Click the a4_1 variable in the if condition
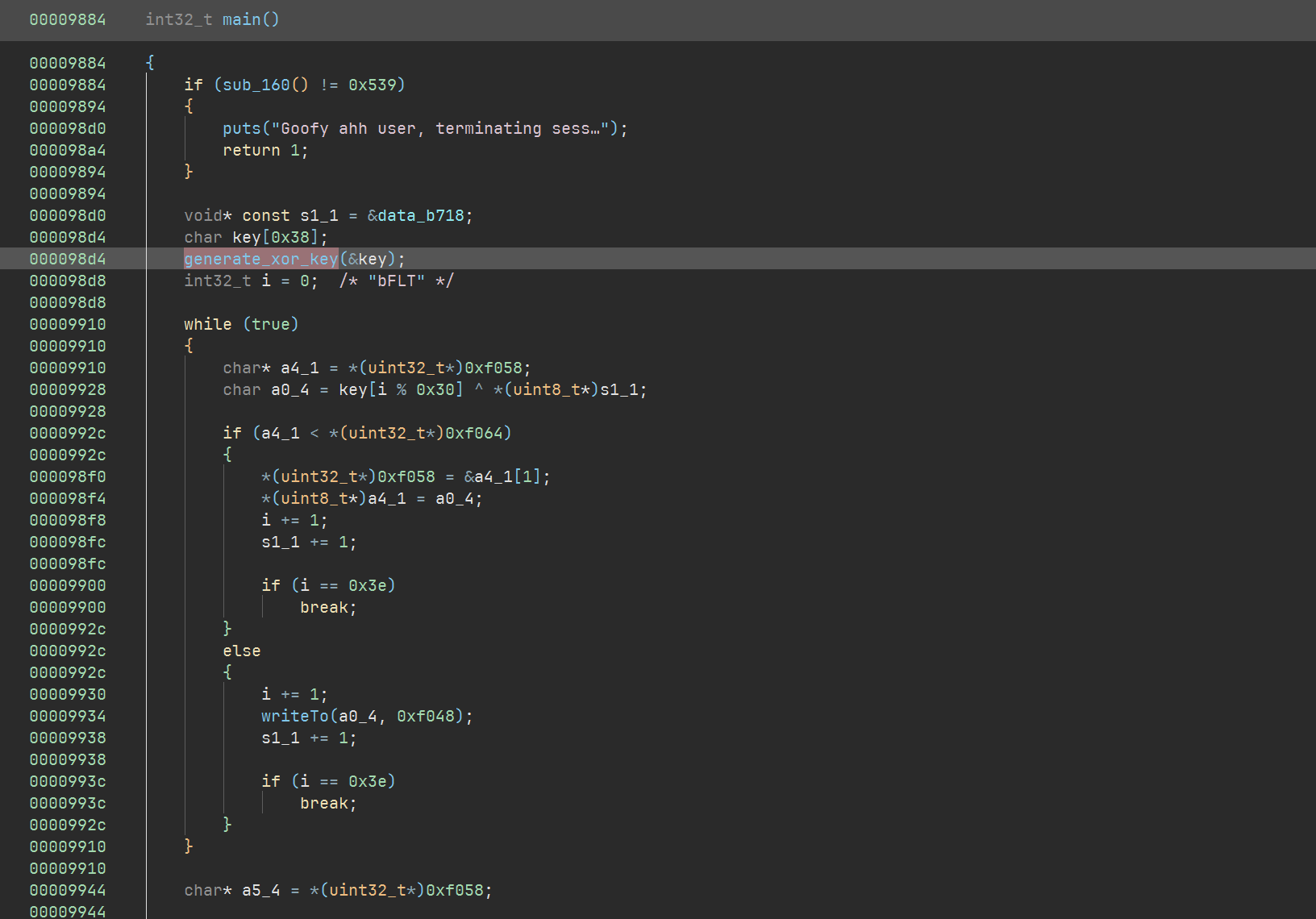 [280, 433]
